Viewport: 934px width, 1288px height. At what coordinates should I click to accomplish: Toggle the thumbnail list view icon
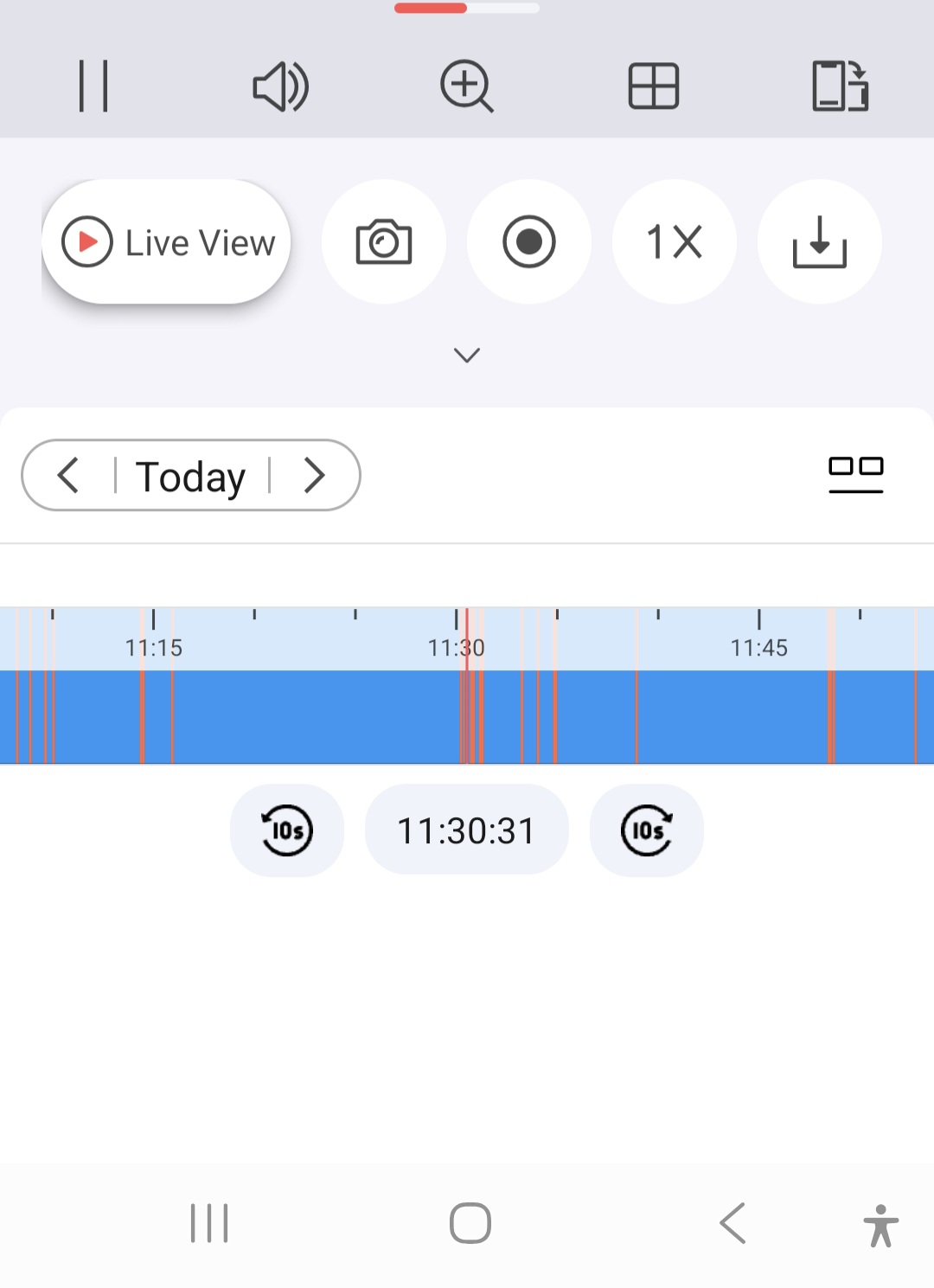coord(855,474)
